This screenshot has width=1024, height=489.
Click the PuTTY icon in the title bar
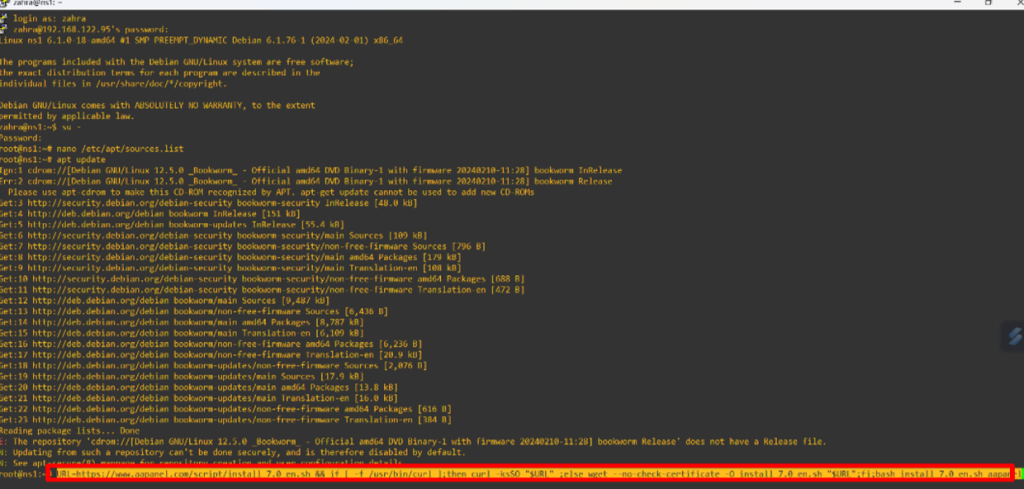pyautogui.click(x=5, y=4)
